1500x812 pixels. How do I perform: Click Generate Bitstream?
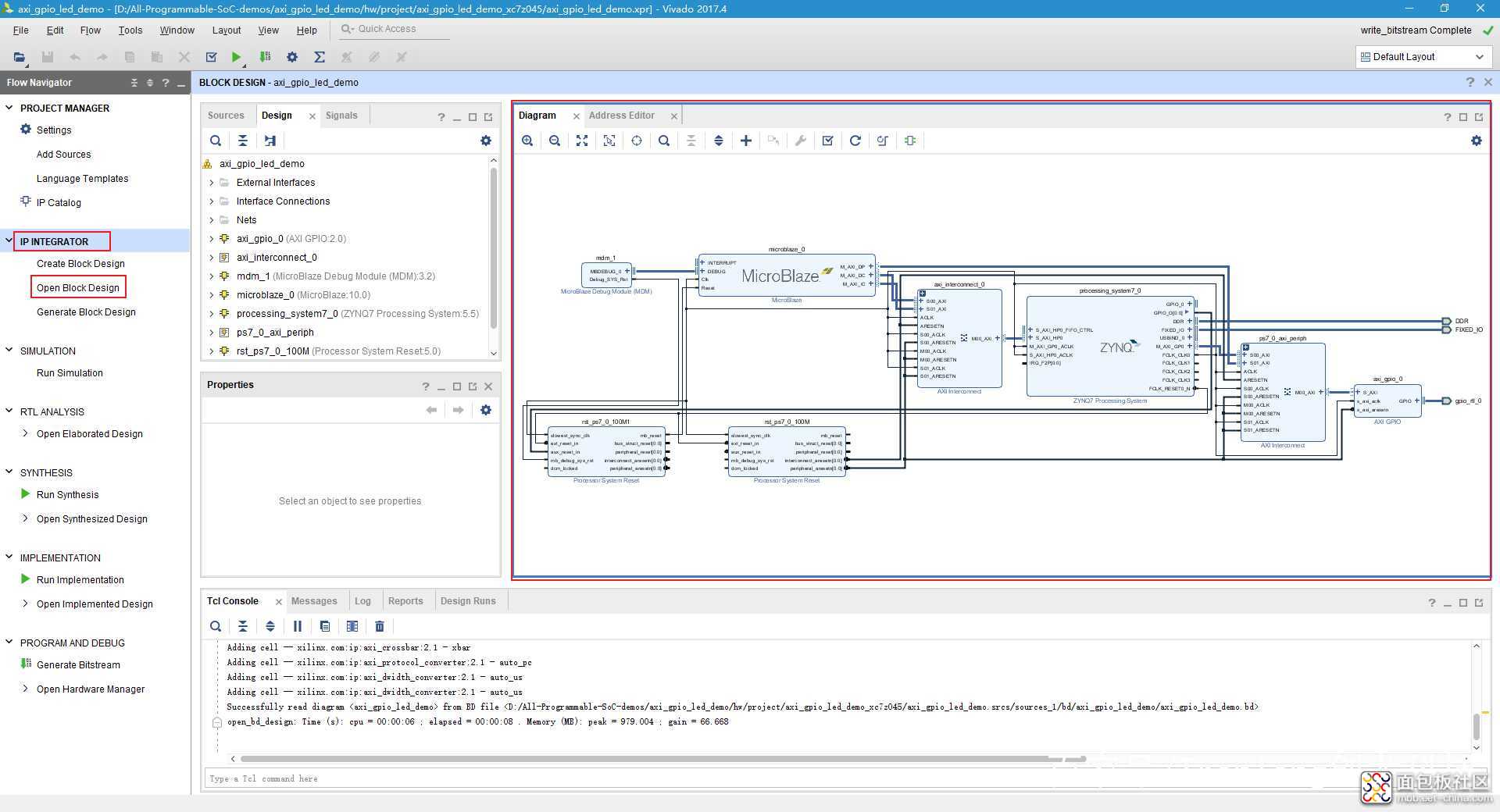pos(78,665)
